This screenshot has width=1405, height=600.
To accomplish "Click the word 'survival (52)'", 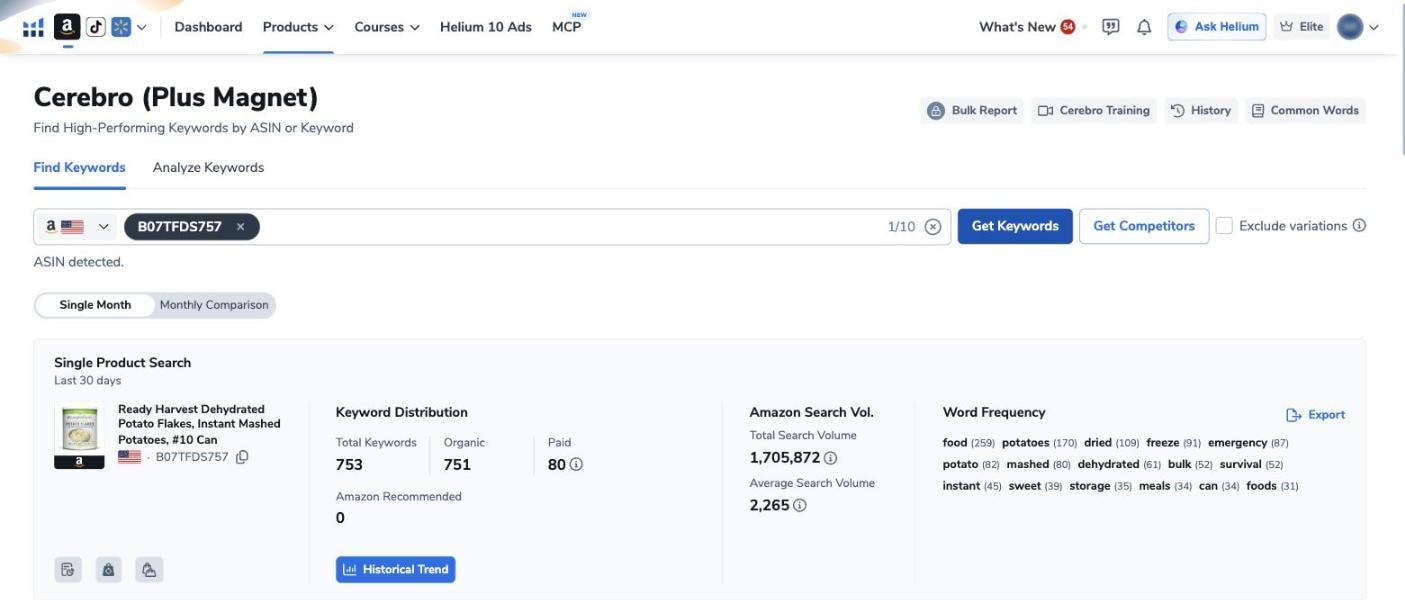I will [x=1251, y=465].
